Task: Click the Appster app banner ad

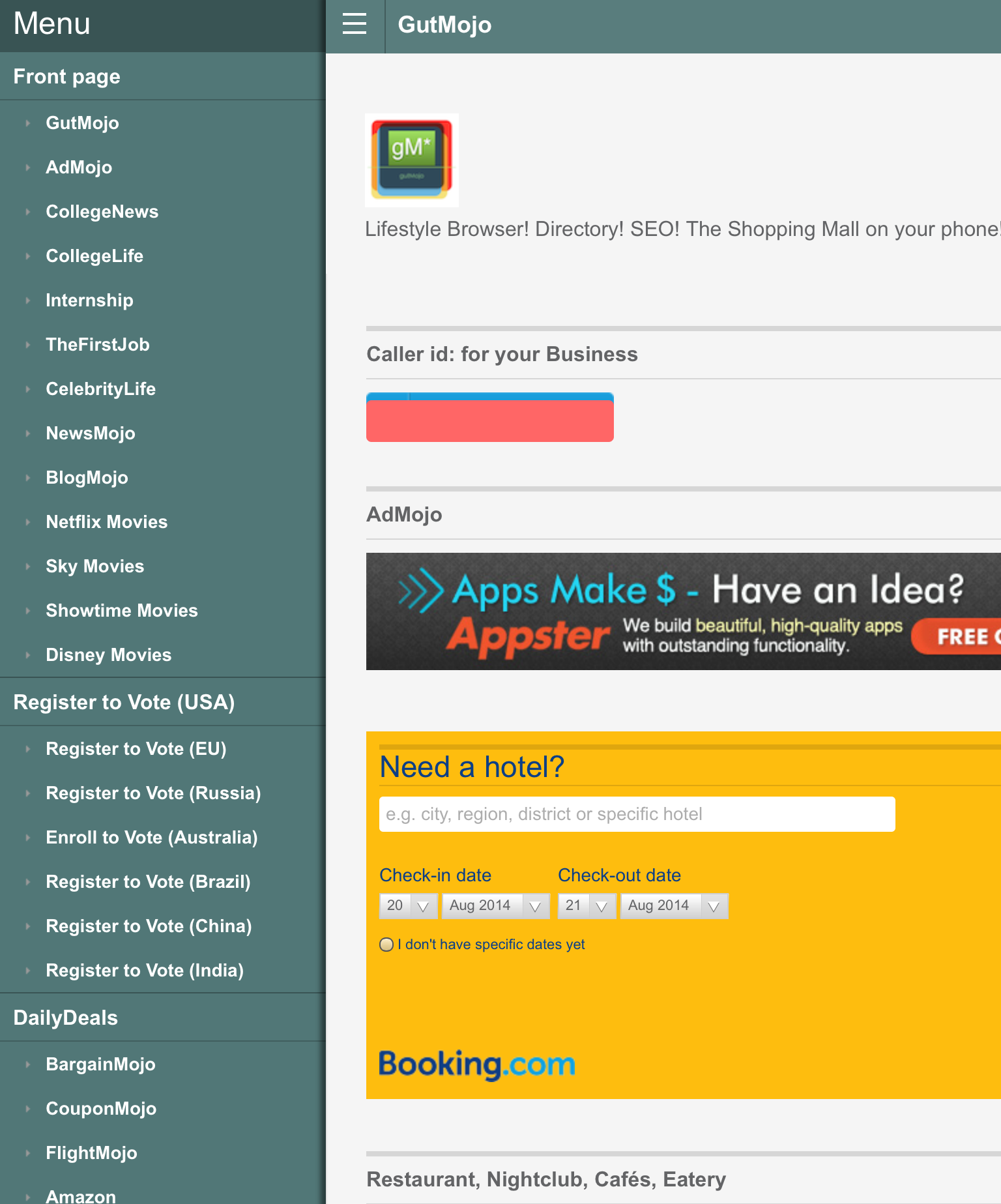Action: (x=682, y=611)
